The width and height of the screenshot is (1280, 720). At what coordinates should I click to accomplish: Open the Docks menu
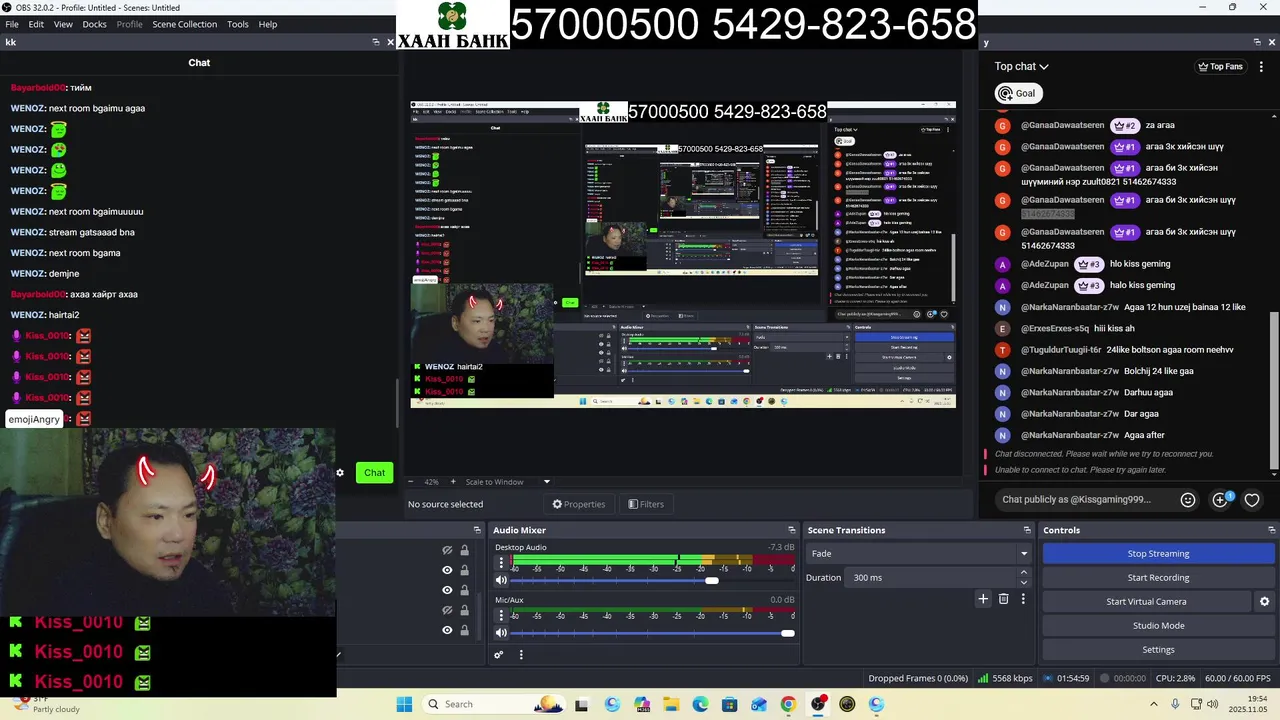click(x=94, y=24)
